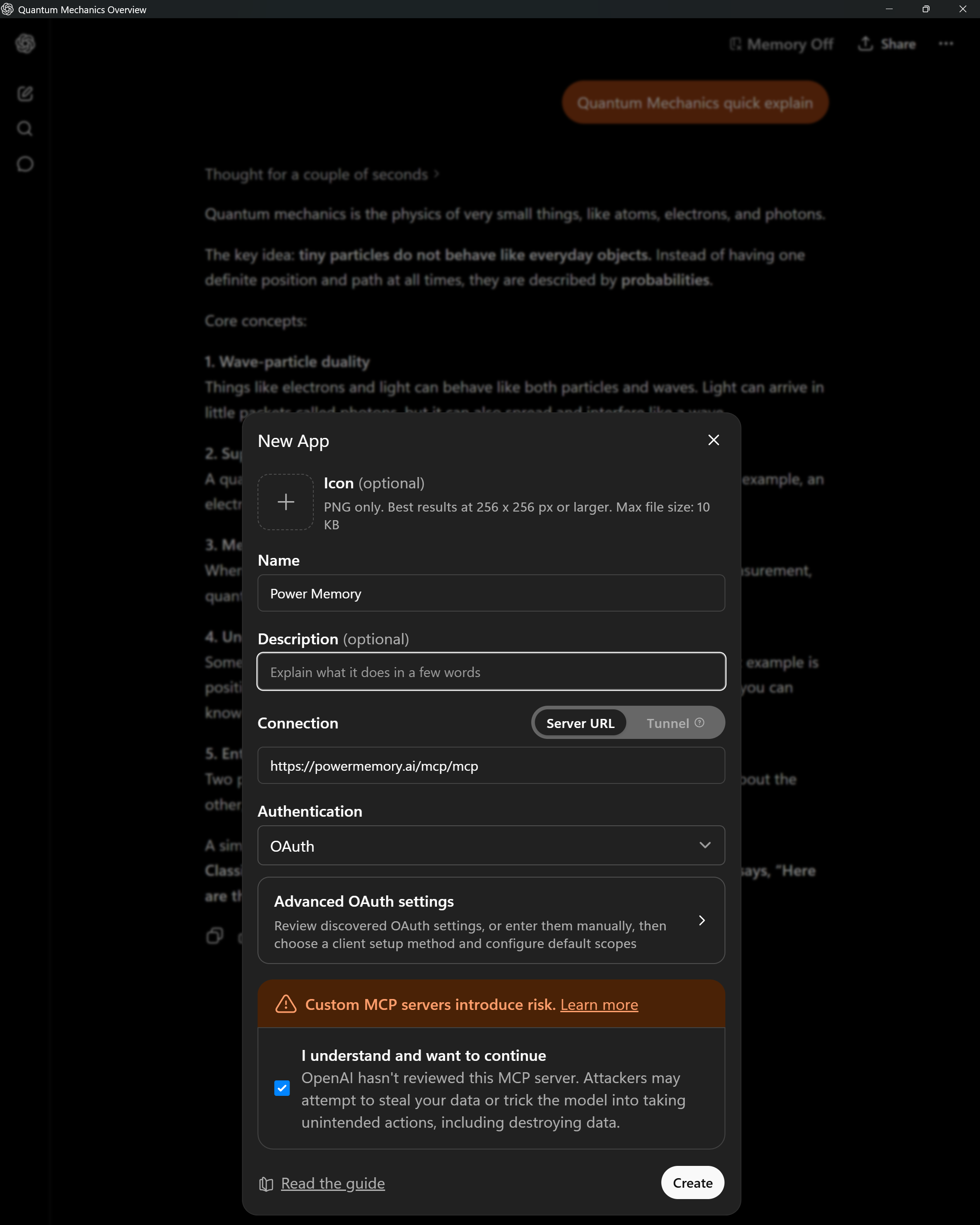Click the Share button in the header
Viewport: 980px width, 1225px height.
(x=887, y=44)
